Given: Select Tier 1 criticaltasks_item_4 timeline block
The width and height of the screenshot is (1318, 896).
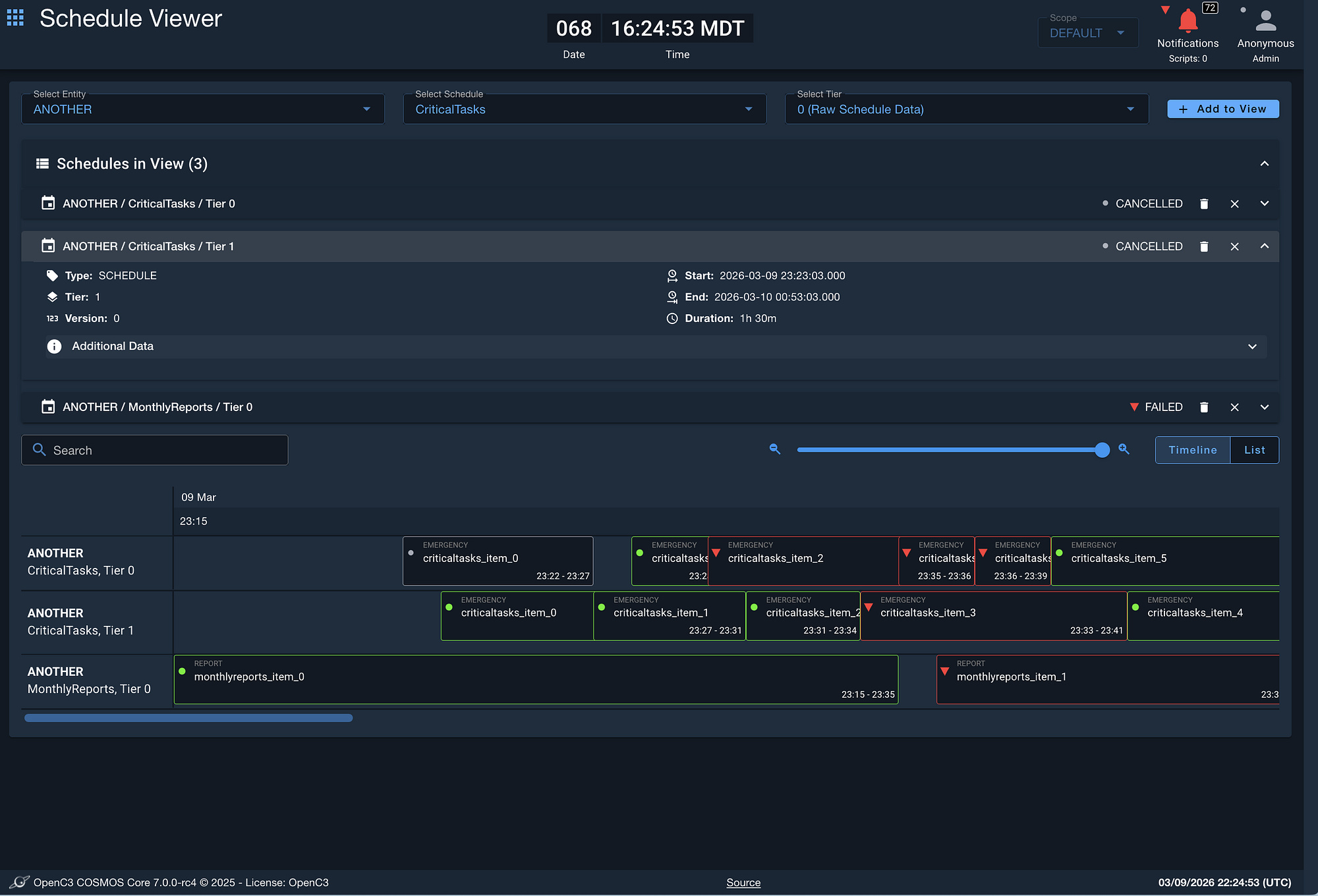Looking at the screenshot, I should pyautogui.click(x=1203, y=616).
